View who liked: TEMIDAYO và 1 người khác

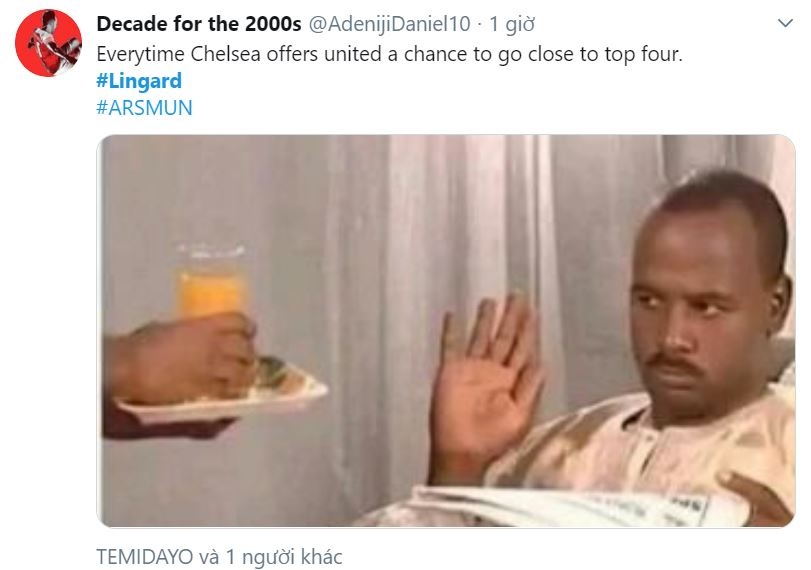click(219, 557)
